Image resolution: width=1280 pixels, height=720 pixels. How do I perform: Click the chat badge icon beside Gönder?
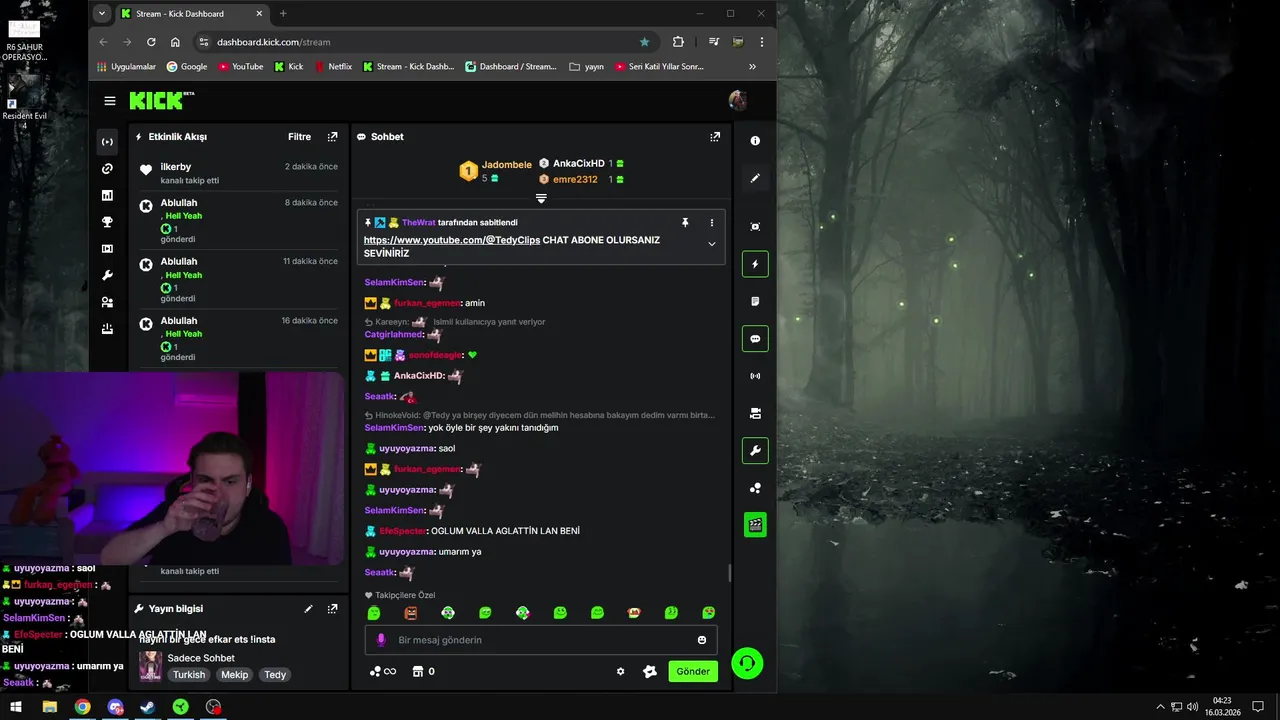(x=650, y=671)
